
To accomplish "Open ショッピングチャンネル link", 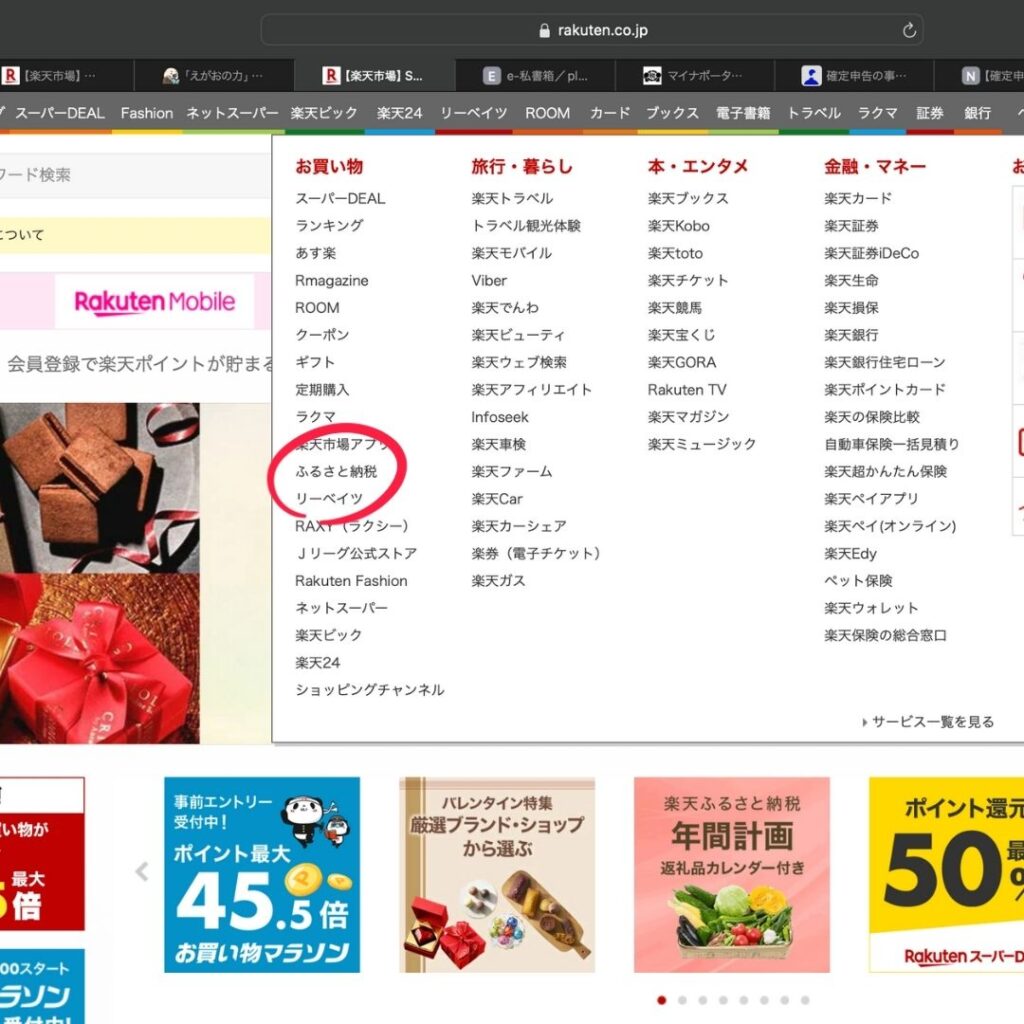I will (369, 690).
